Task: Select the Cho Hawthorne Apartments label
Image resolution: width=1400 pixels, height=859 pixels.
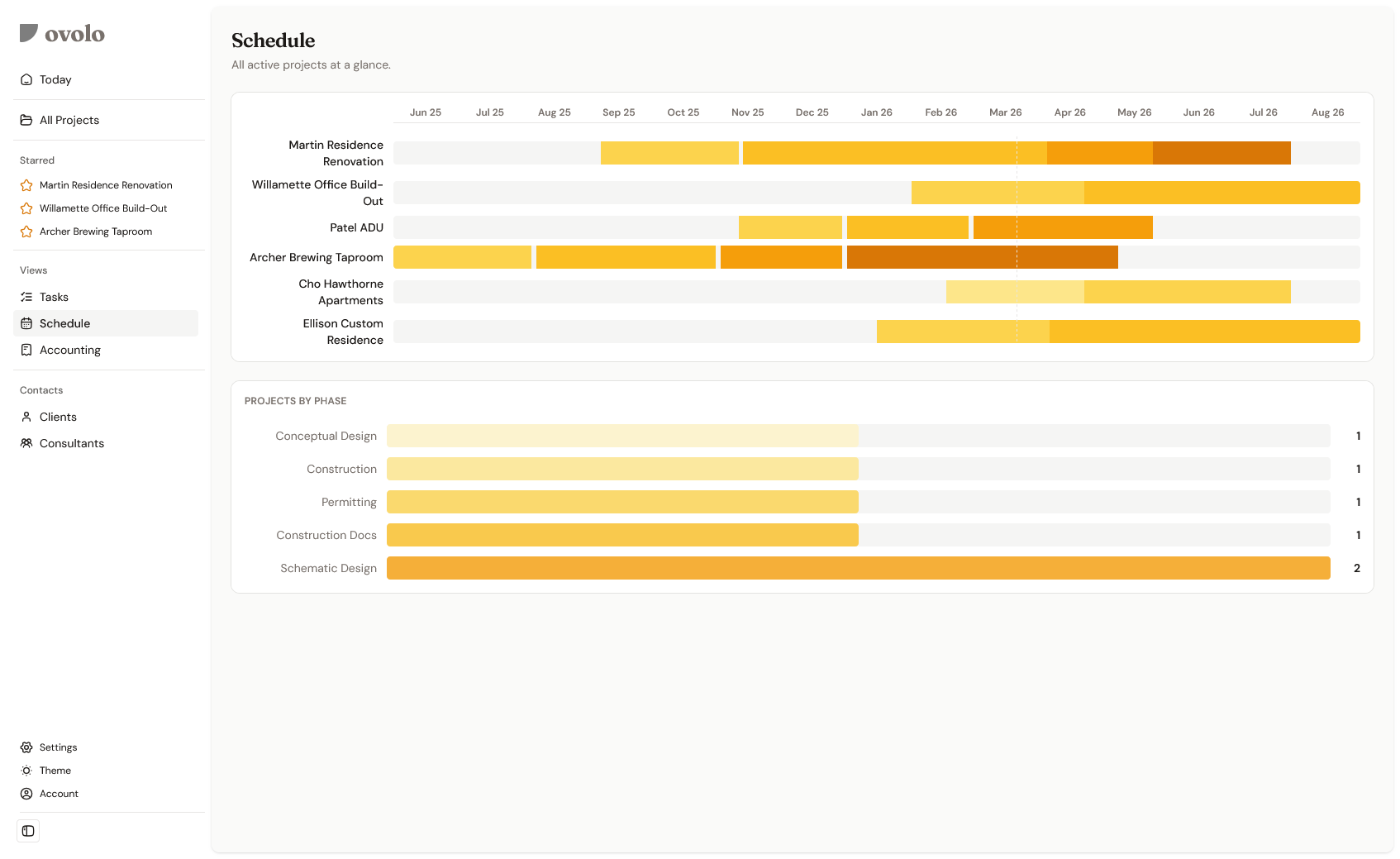Action: [341, 292]
